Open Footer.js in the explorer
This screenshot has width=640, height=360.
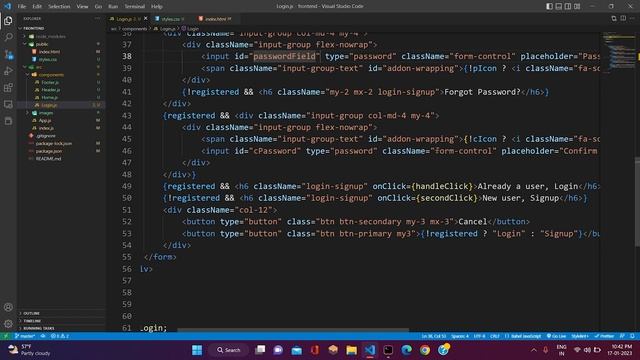(50, 82)
